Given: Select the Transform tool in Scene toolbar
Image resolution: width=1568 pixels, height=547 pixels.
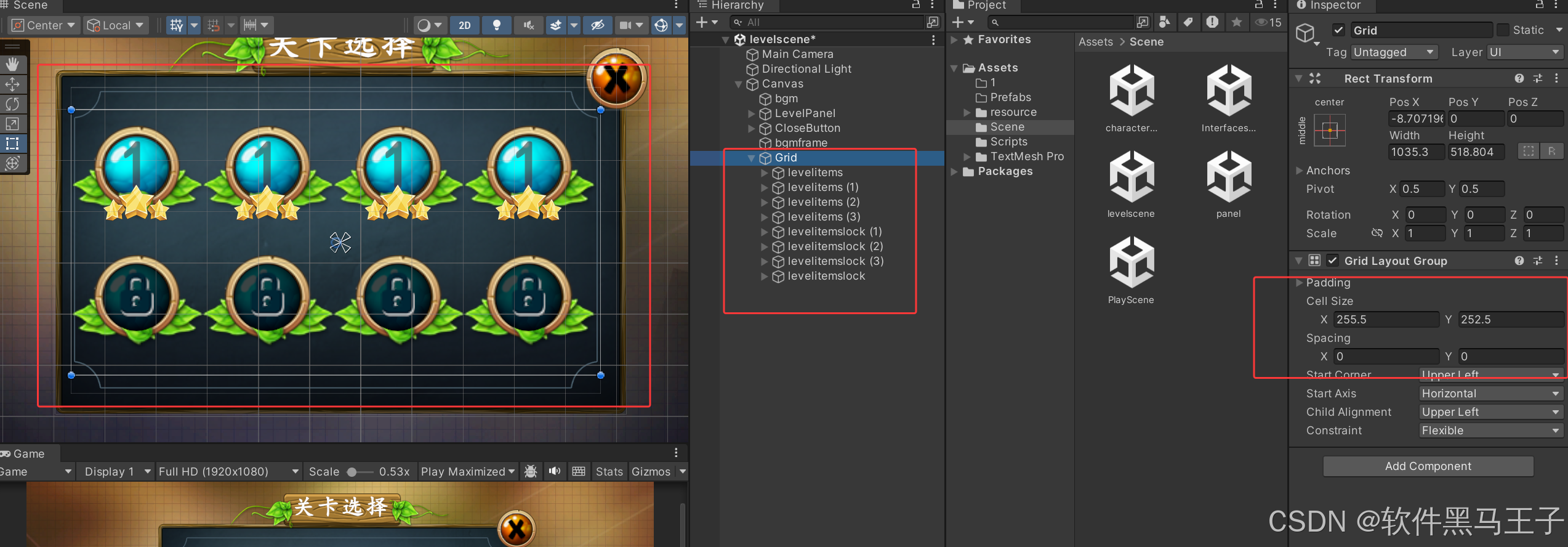Looking at the screenshot, I should pyautogui.click(x=12, y=163).
